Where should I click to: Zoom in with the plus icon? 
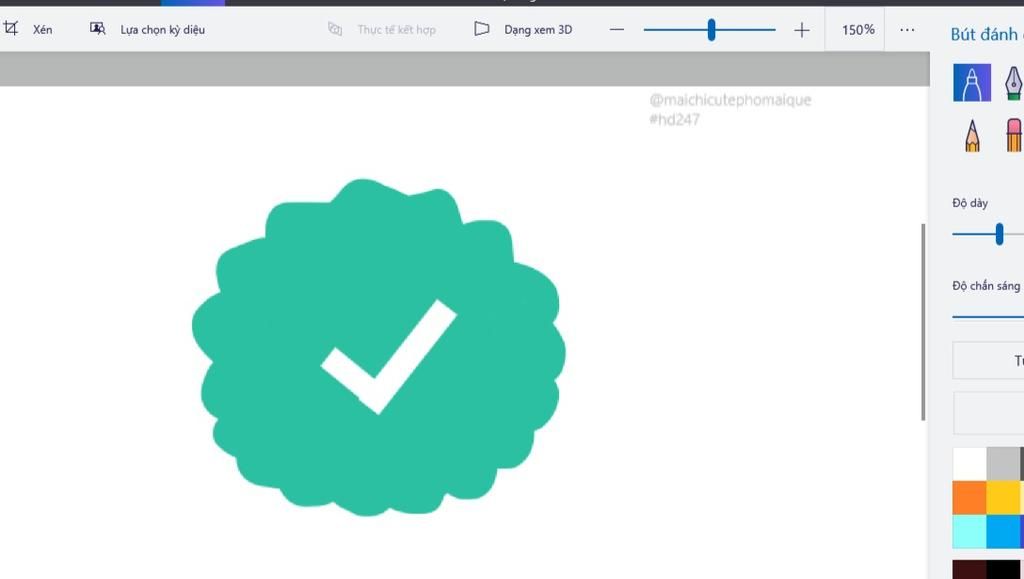point(801,29)
